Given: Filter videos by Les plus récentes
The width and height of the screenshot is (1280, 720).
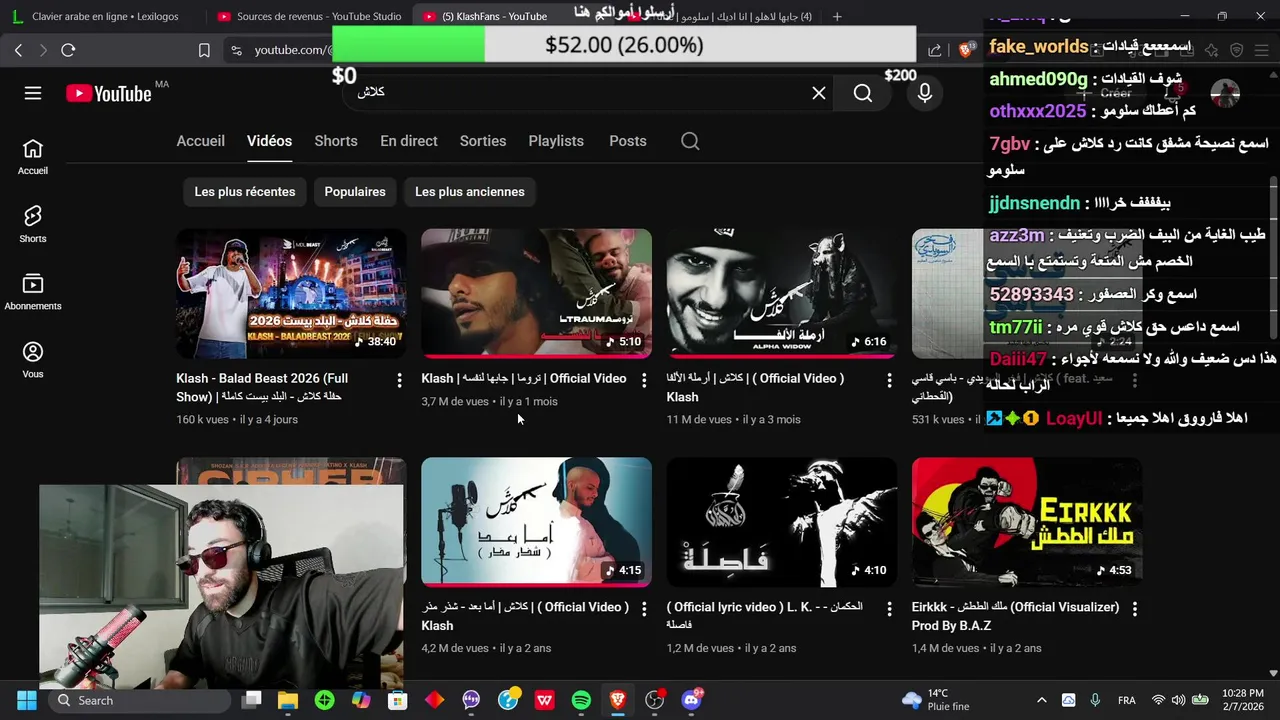Looking at the screenshot, I should (245, 192).
